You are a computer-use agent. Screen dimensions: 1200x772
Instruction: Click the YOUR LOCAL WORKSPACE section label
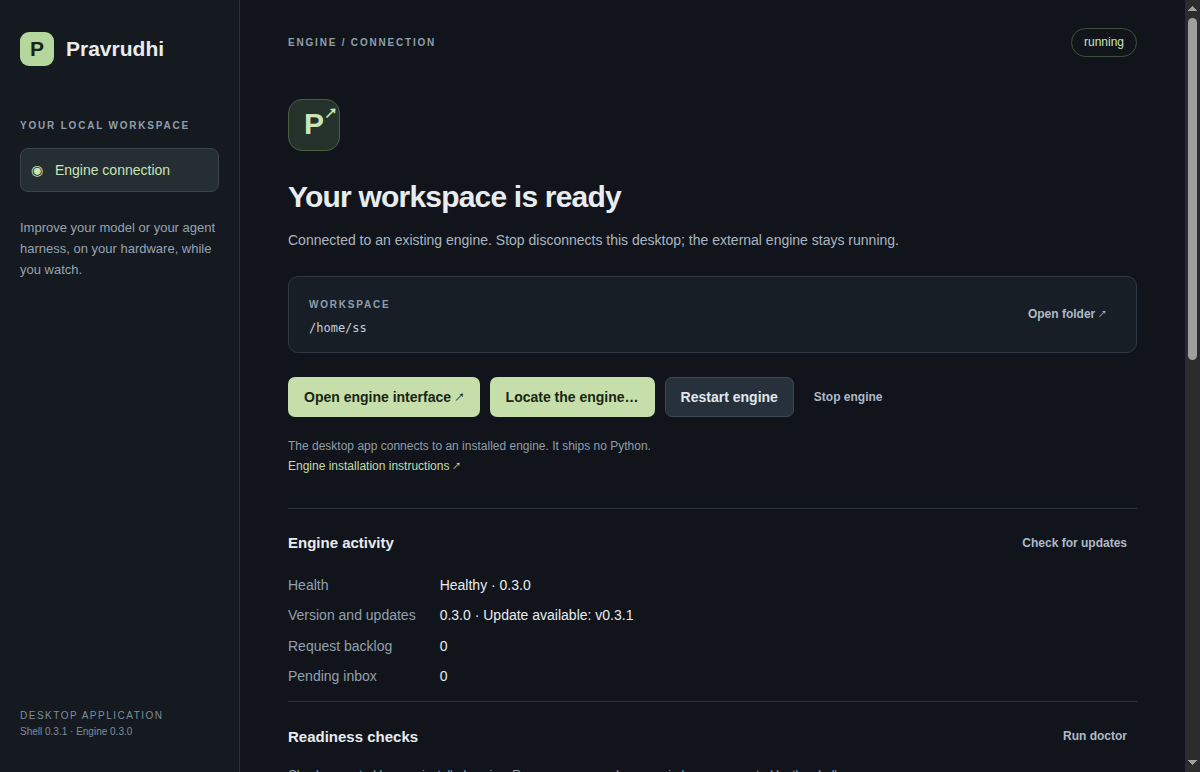pyautogui.click(x=105, y=125)
